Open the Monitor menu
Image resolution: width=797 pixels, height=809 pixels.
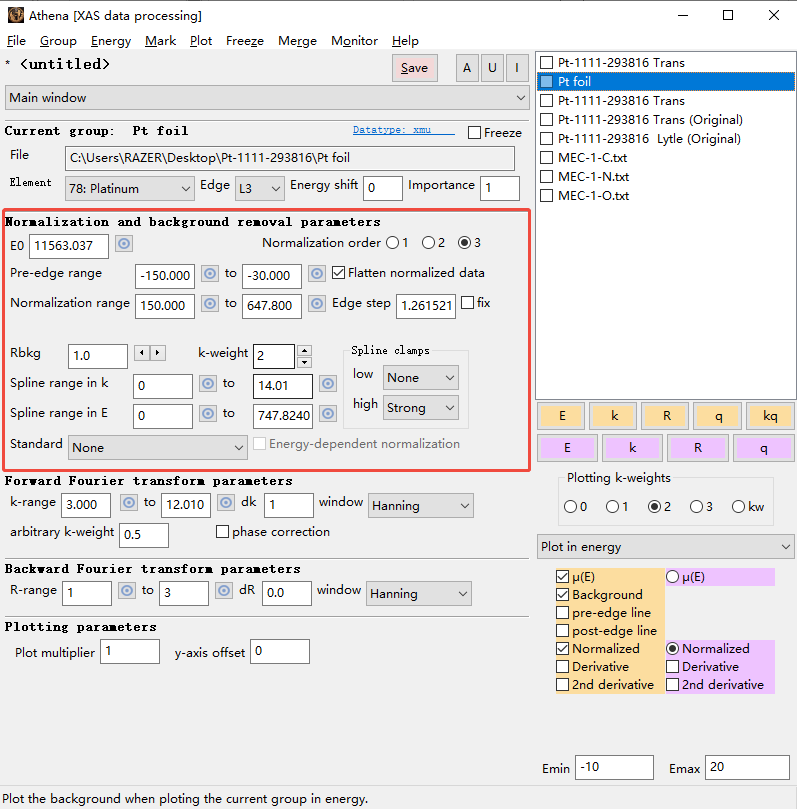point(354,41)
